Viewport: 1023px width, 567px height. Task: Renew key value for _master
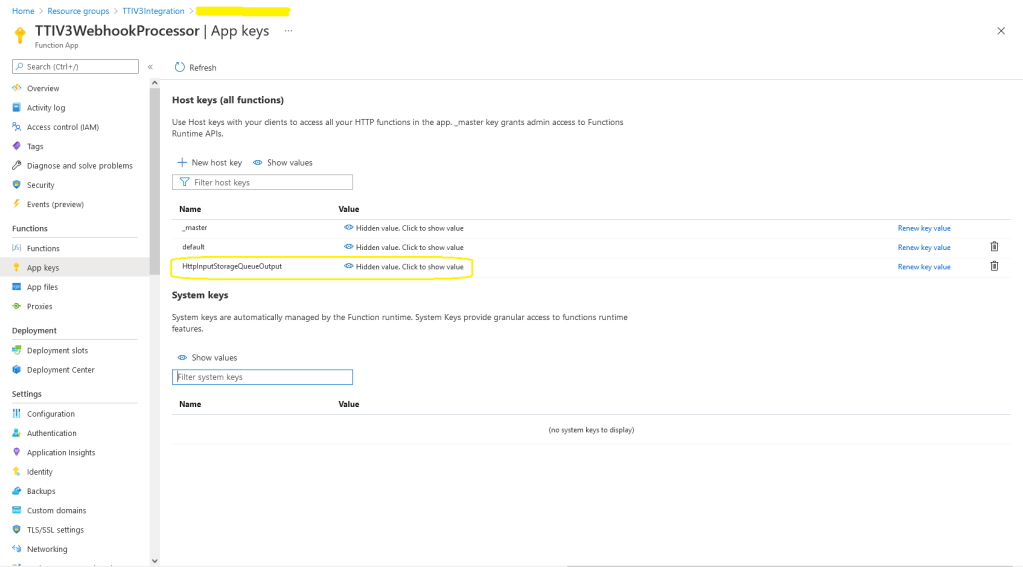(923, 228)
